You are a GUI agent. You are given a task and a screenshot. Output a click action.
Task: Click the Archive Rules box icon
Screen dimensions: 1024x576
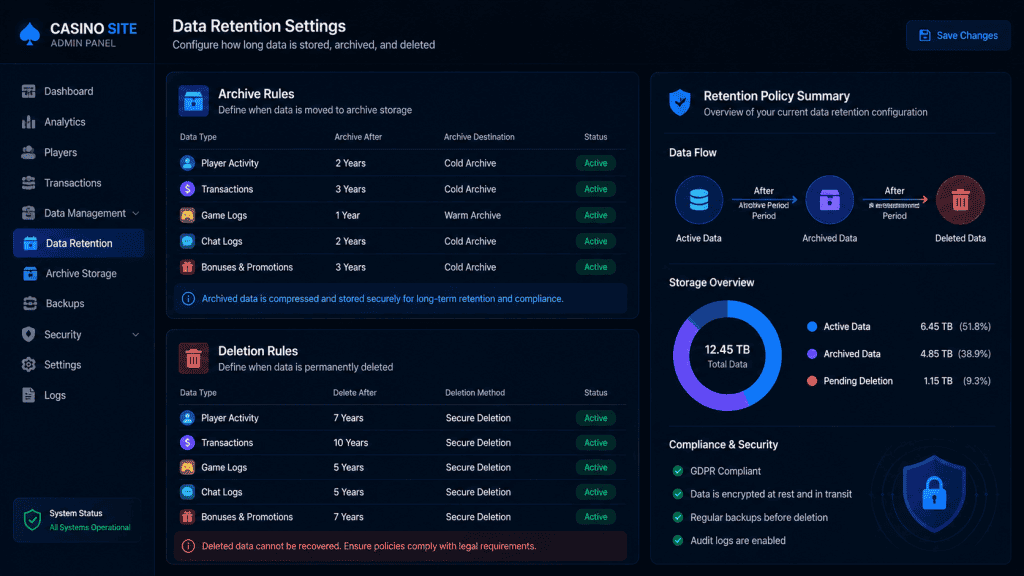(193, 101)
